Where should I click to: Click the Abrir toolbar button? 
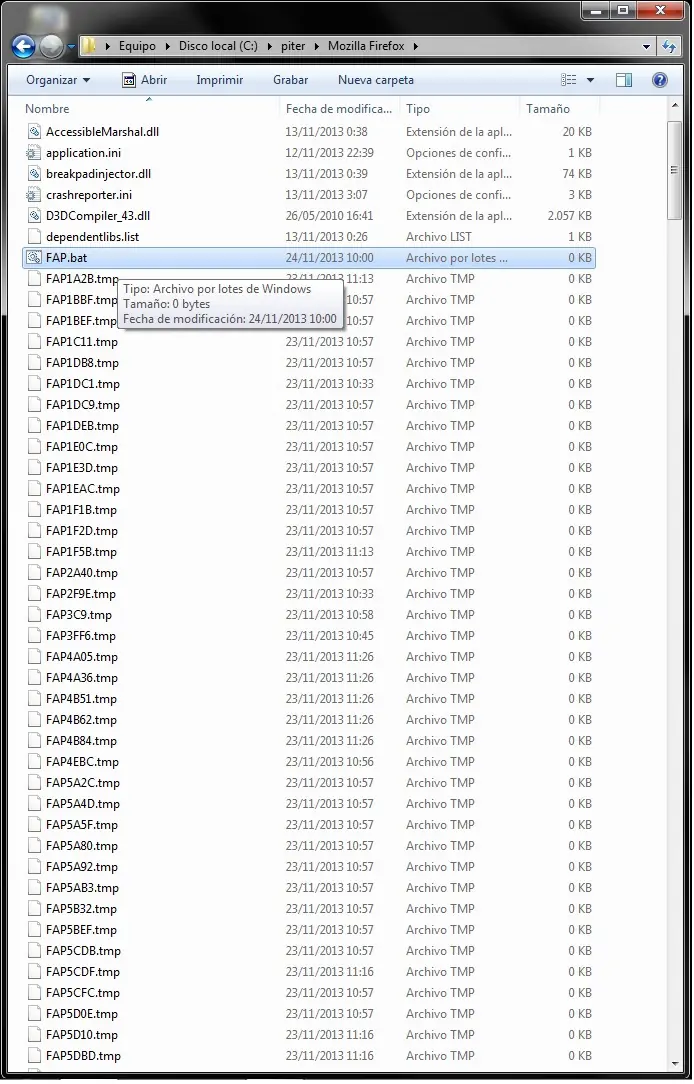click(x=145, y=80)
